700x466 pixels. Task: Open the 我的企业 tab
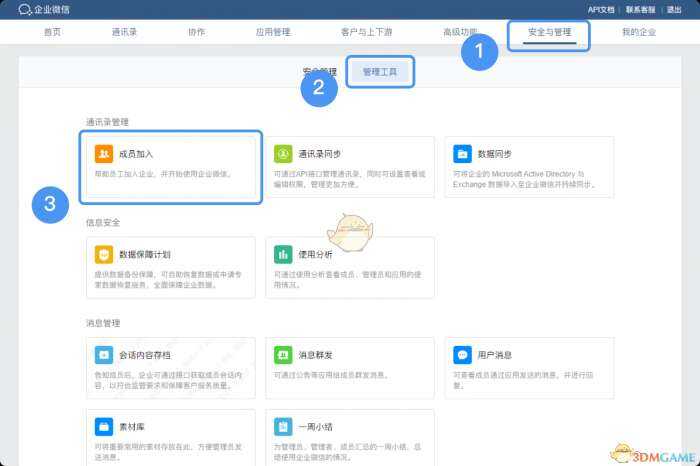639,32
